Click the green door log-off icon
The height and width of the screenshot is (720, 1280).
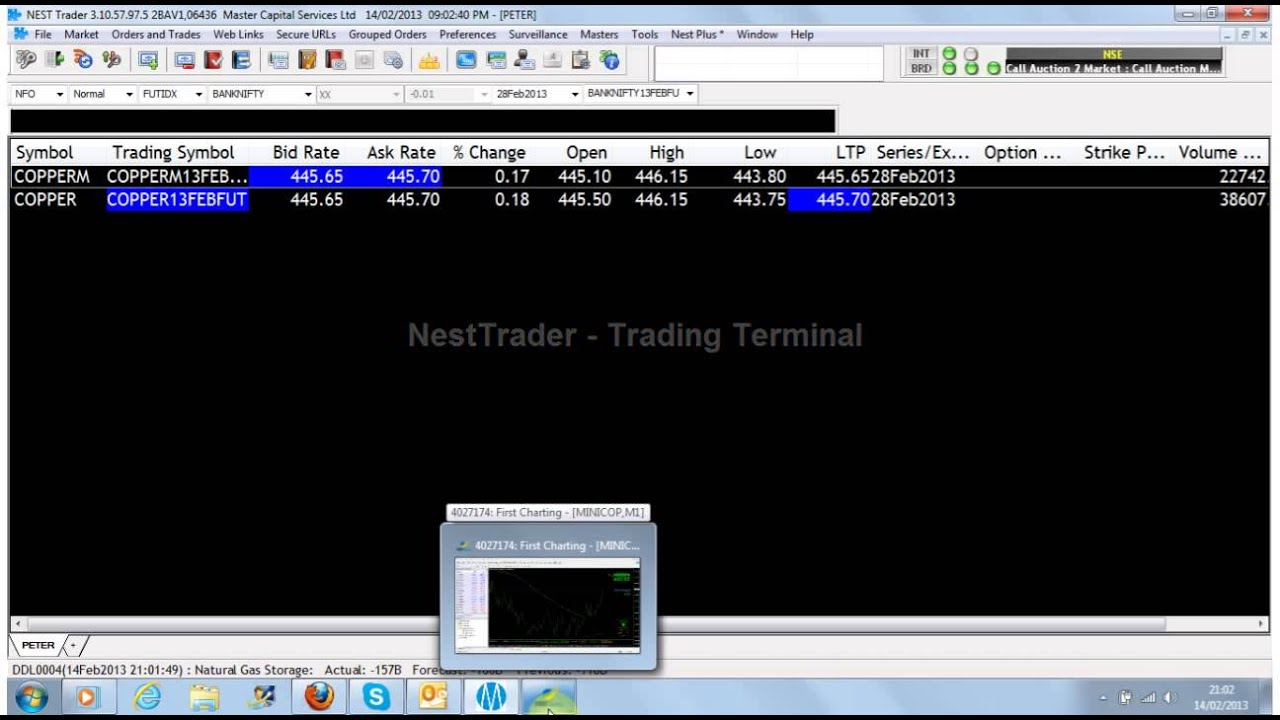(x=54, y=60)
